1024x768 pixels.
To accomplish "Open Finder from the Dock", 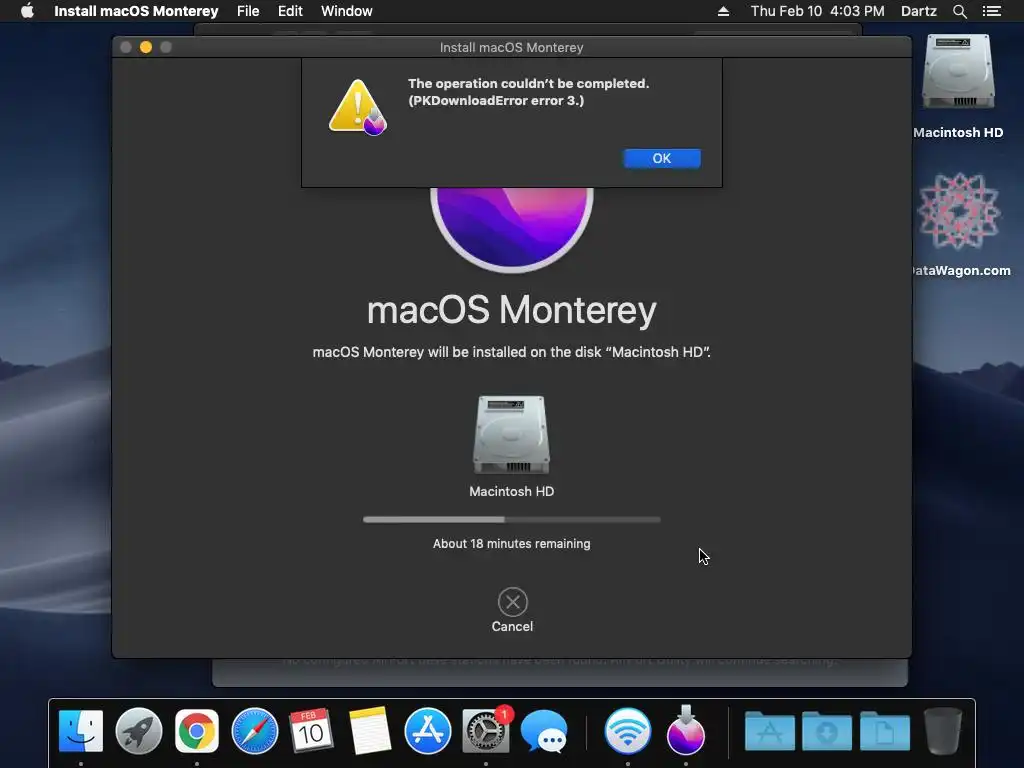I will 80,731.
